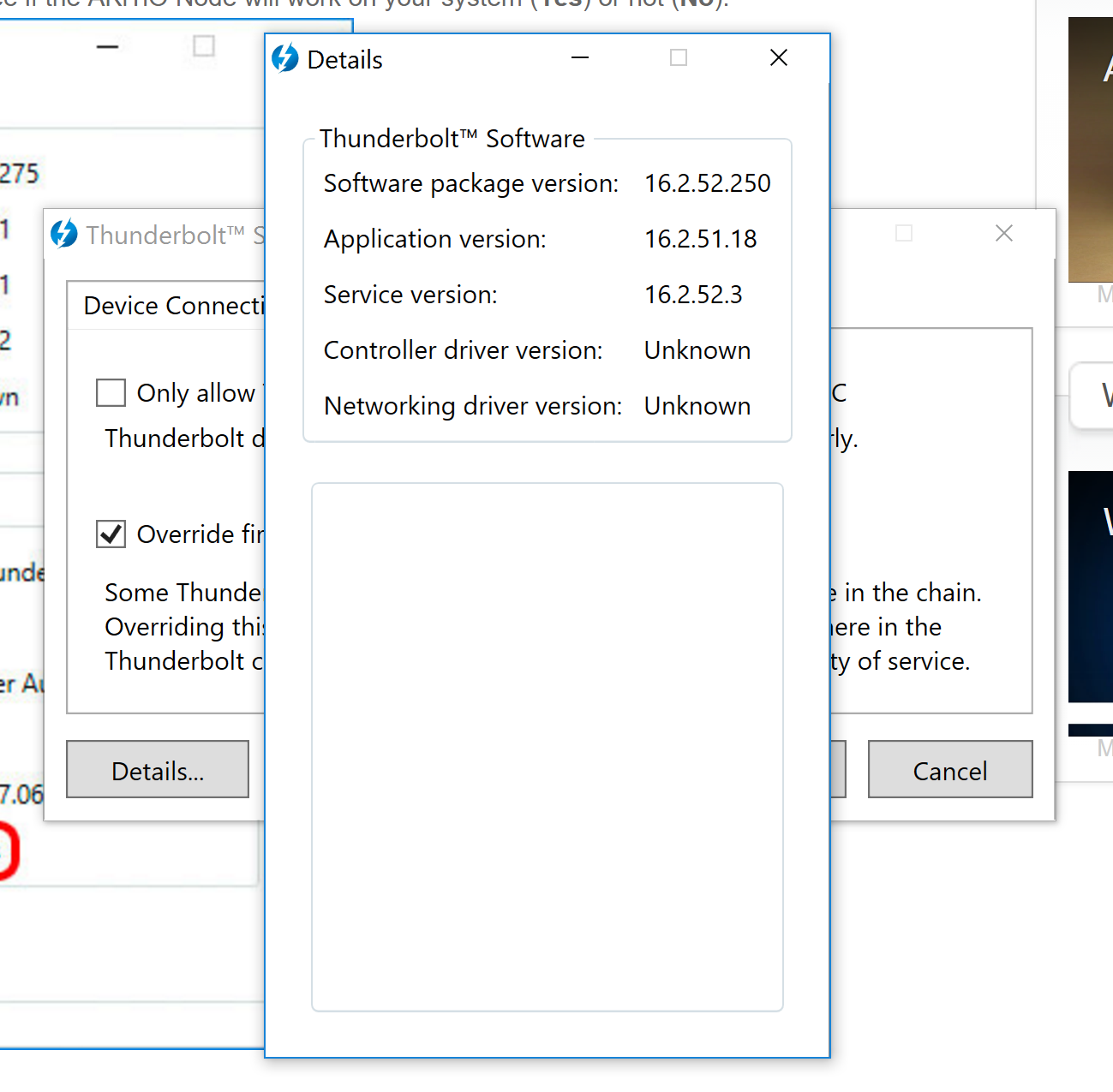Maximize the Thunderbolt Settings window

coord(904,233)
